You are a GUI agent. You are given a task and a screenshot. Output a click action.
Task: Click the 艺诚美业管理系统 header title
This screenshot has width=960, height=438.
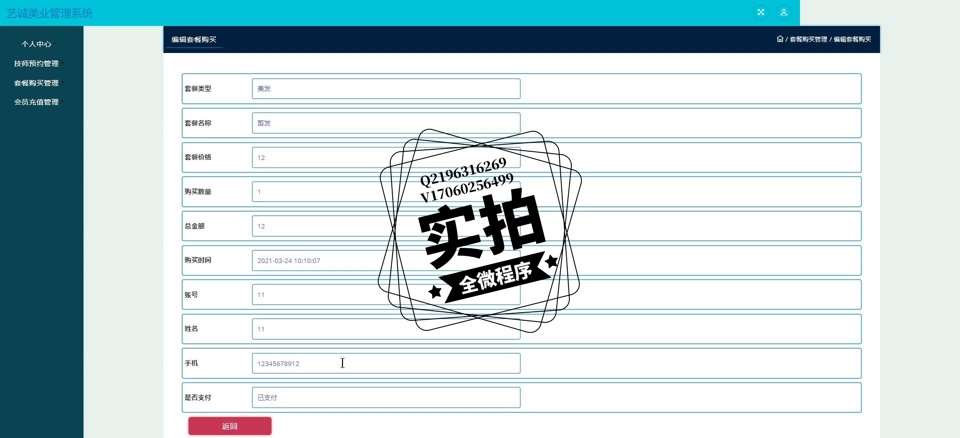50,13
